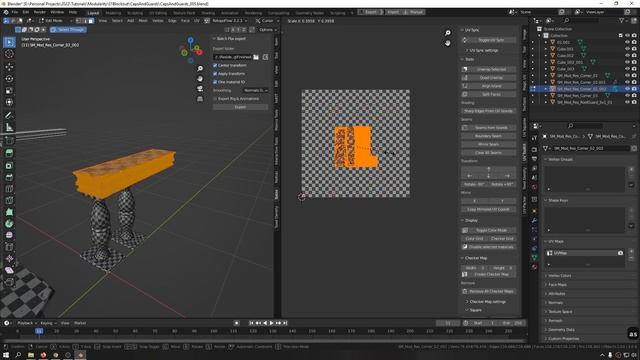
Task: Toggle Select Through option
Action: point(68,30)
